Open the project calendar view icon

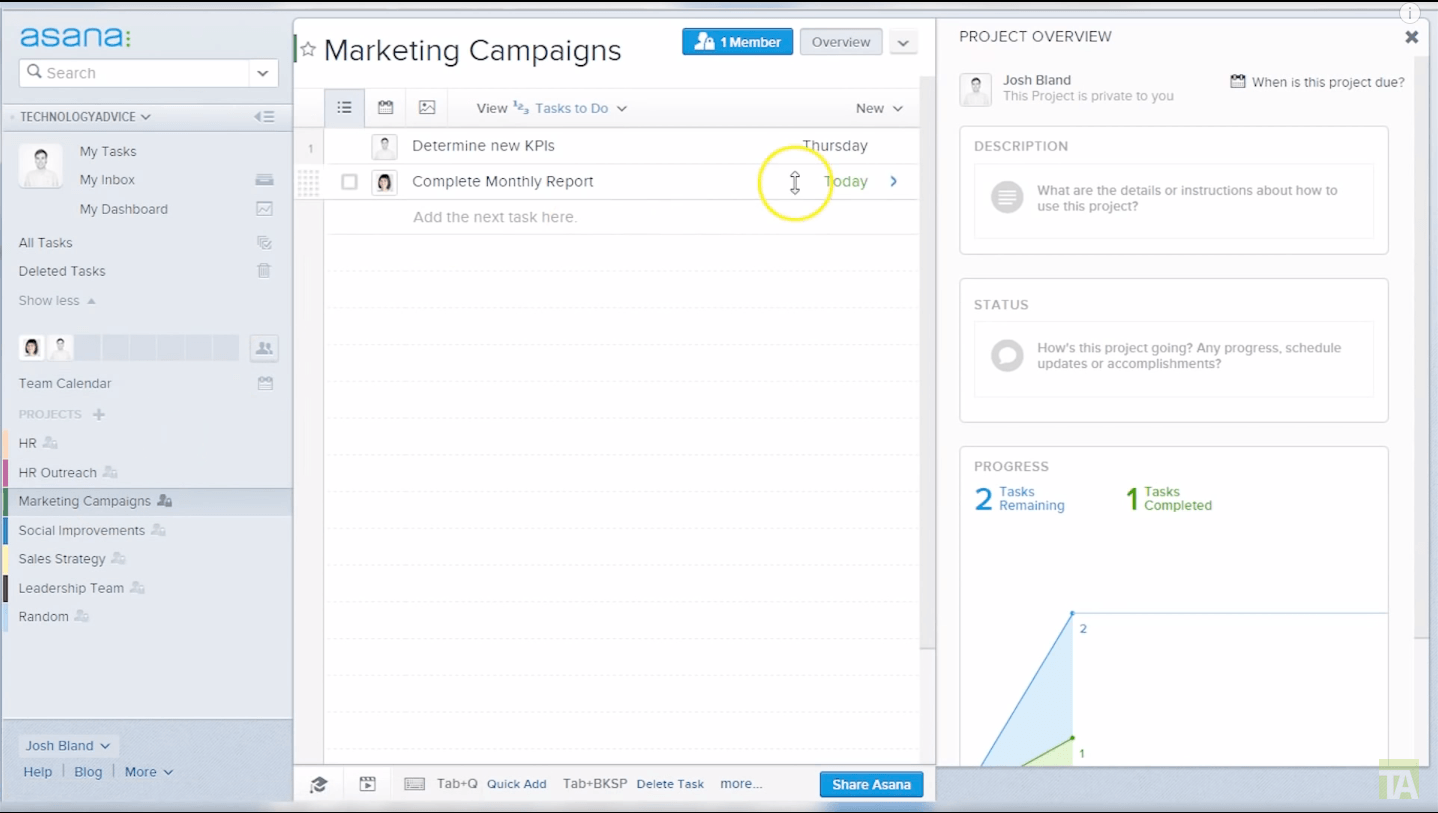pyautogui.click(x=385, y=108)
